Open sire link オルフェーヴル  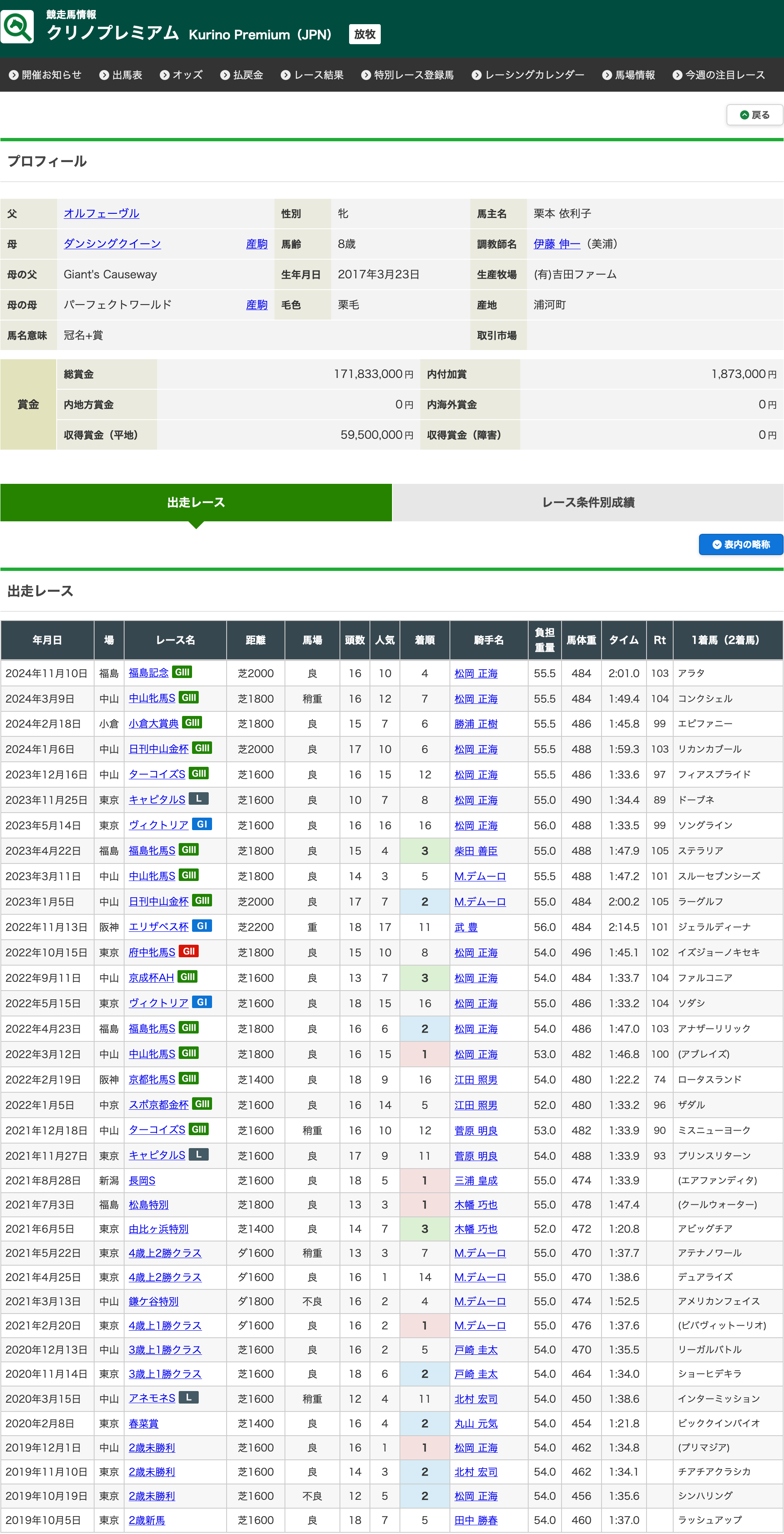pos(102,213)
